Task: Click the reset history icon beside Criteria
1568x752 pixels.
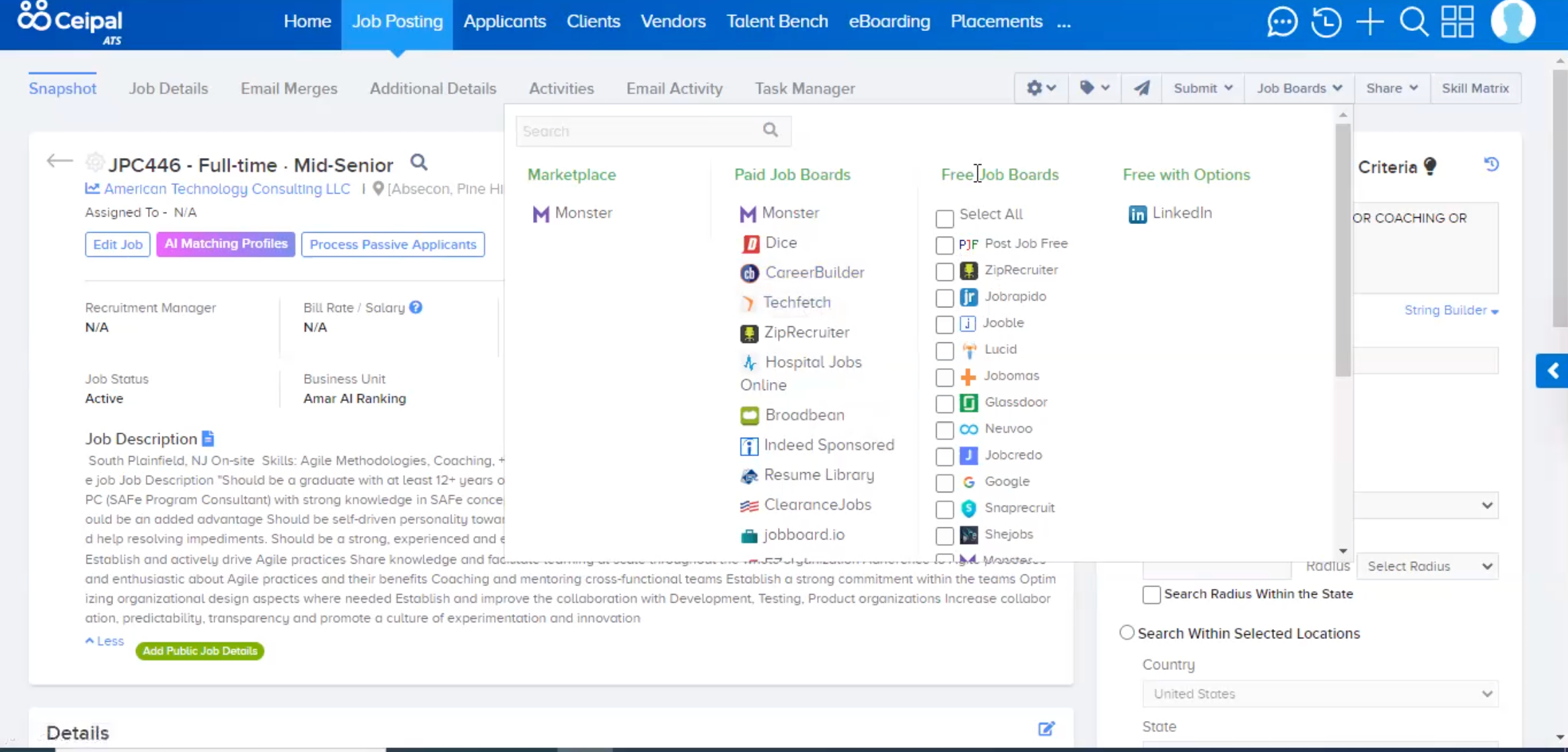Action: tap(1491, 165)
